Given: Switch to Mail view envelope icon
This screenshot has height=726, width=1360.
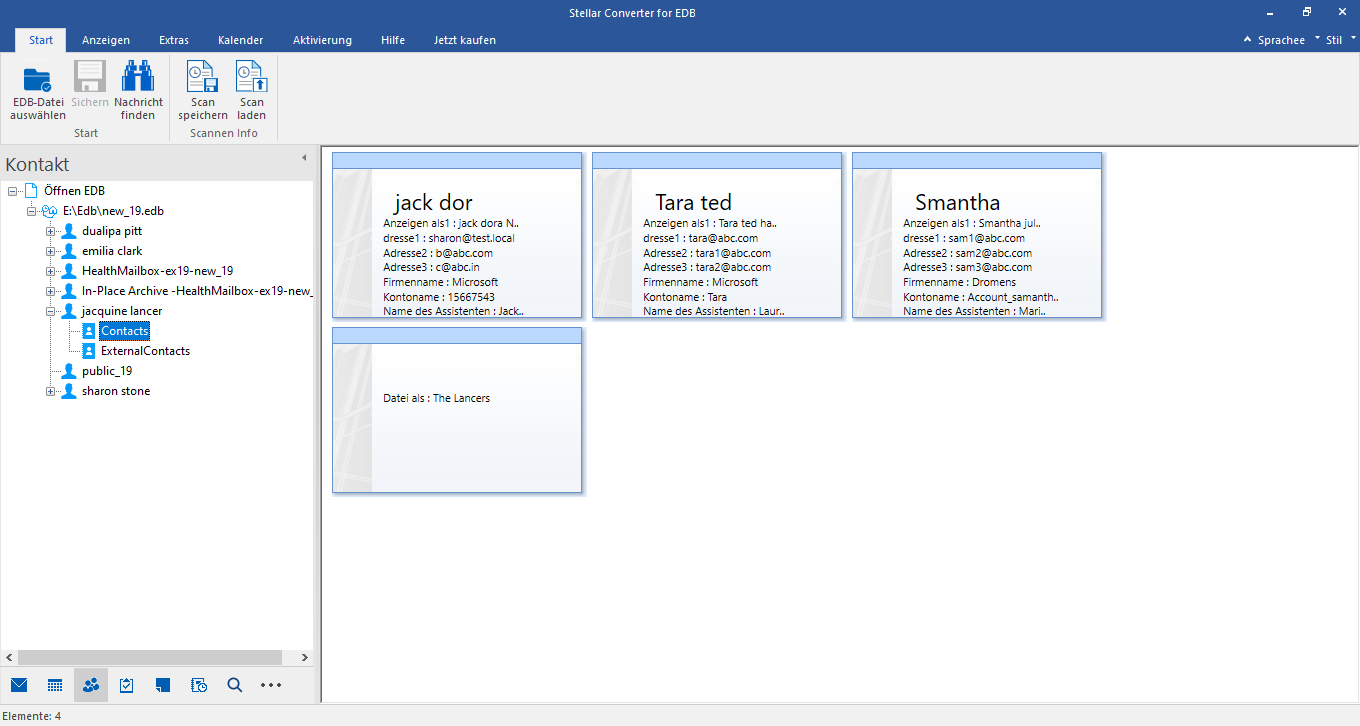Looking at the screenshot, I should coord(19,685).
